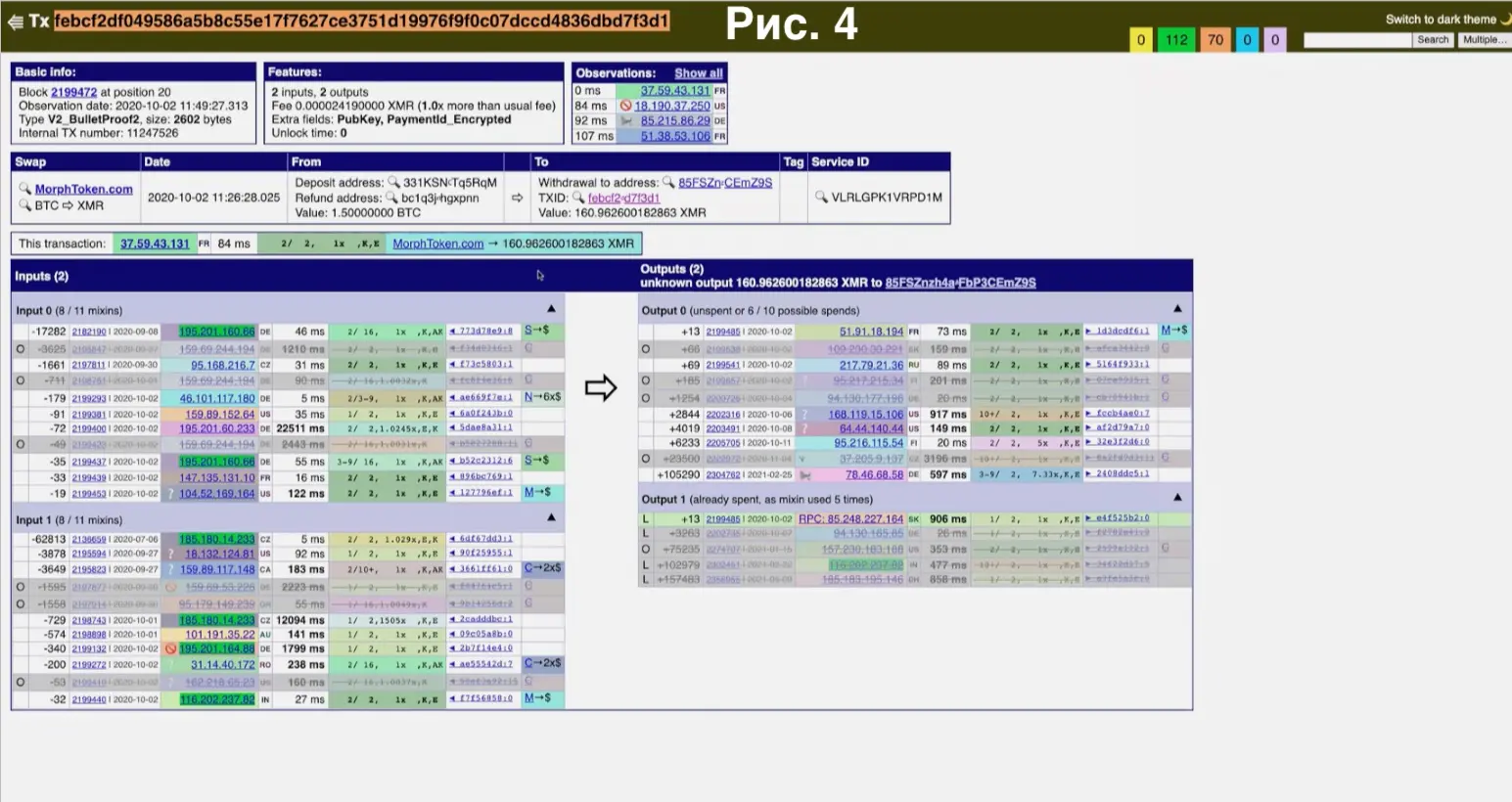Click magnifier icon next to TXID
Viewport: 1512px width, 802px height.
(578, 198)
